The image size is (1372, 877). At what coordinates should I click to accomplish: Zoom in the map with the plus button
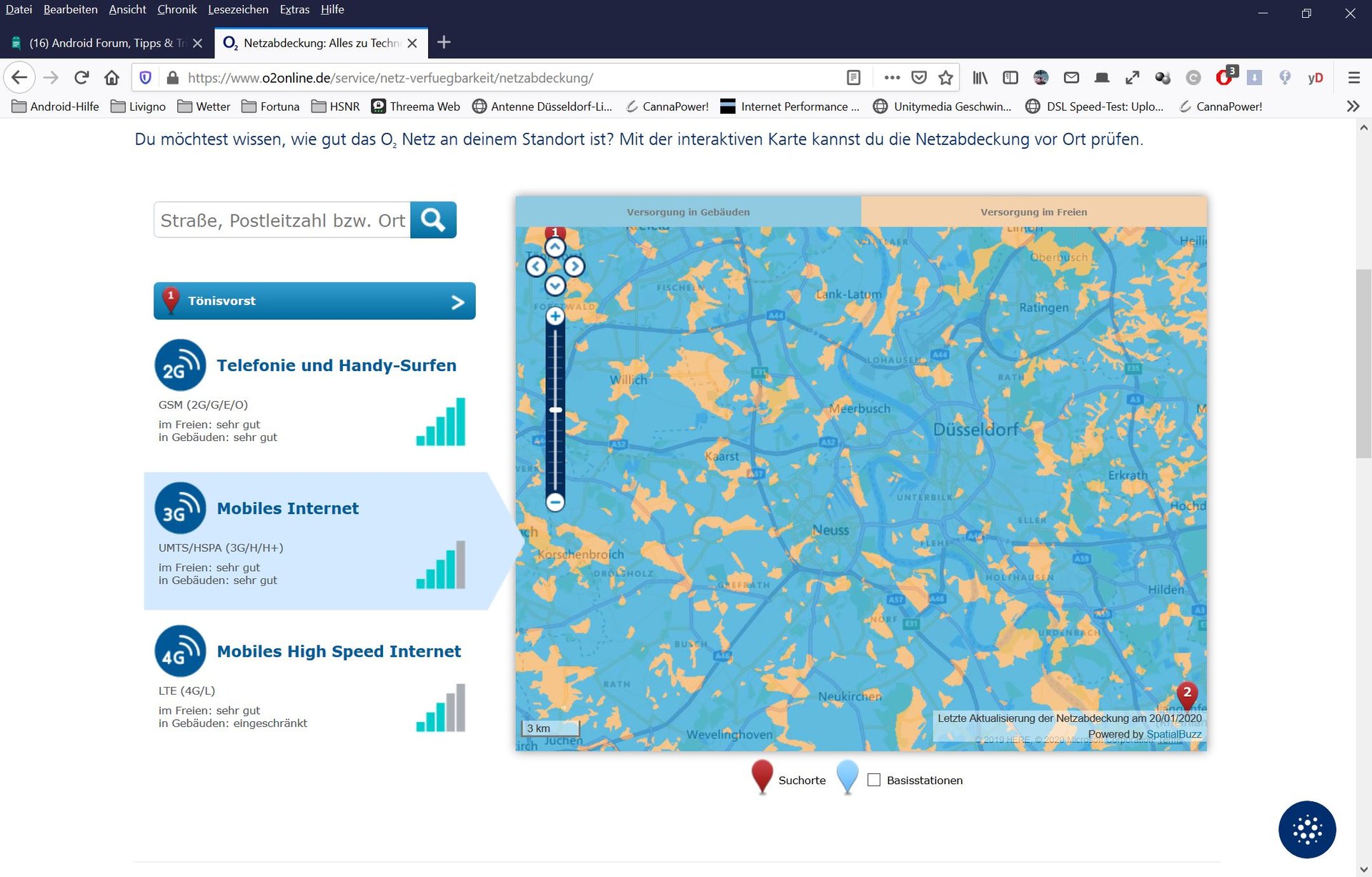pyautogui.click(x=555, y=316)
